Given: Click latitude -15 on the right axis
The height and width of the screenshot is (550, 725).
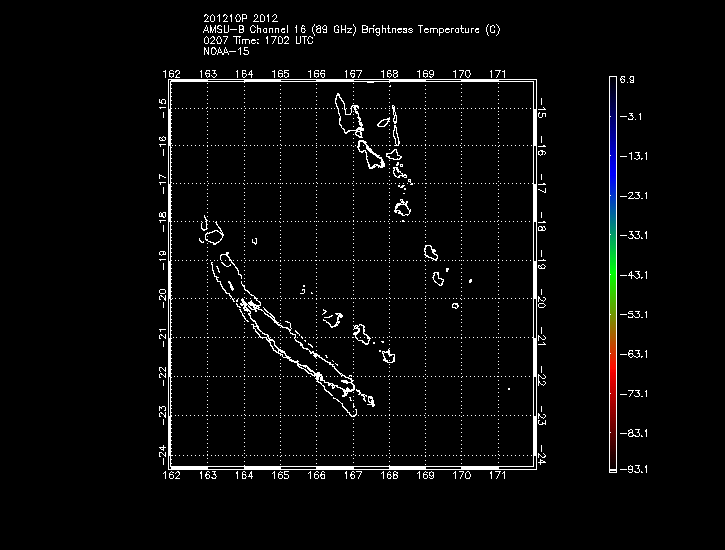Looking at the screenshot, I should pyautogui.click(x=542, y=109).
